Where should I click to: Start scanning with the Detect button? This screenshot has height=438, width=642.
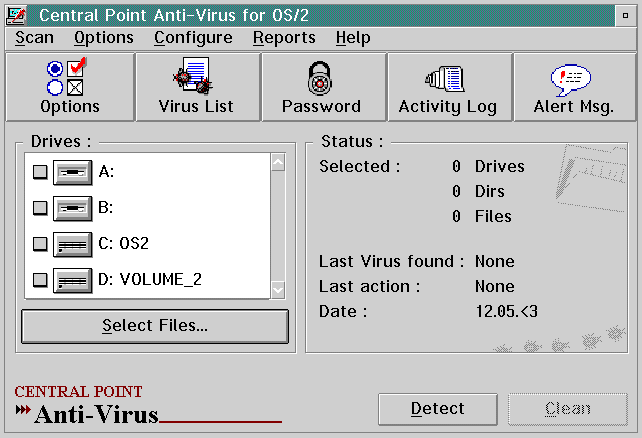coord(438,409)
